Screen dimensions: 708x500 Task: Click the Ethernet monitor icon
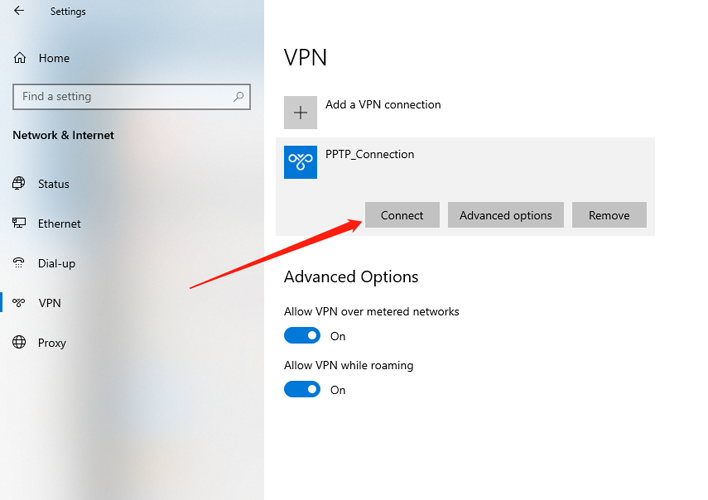pyautogui.click(x=19, y=223)
